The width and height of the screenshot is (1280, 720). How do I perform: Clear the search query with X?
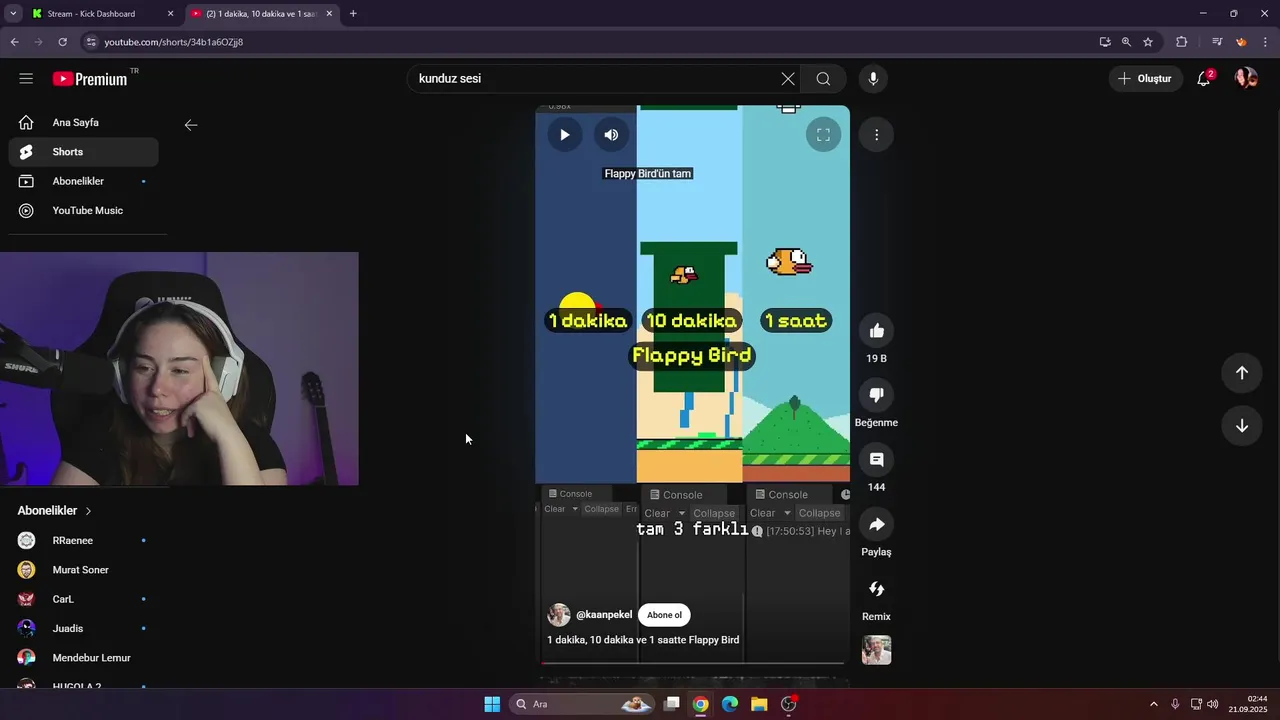pos(788,79)
